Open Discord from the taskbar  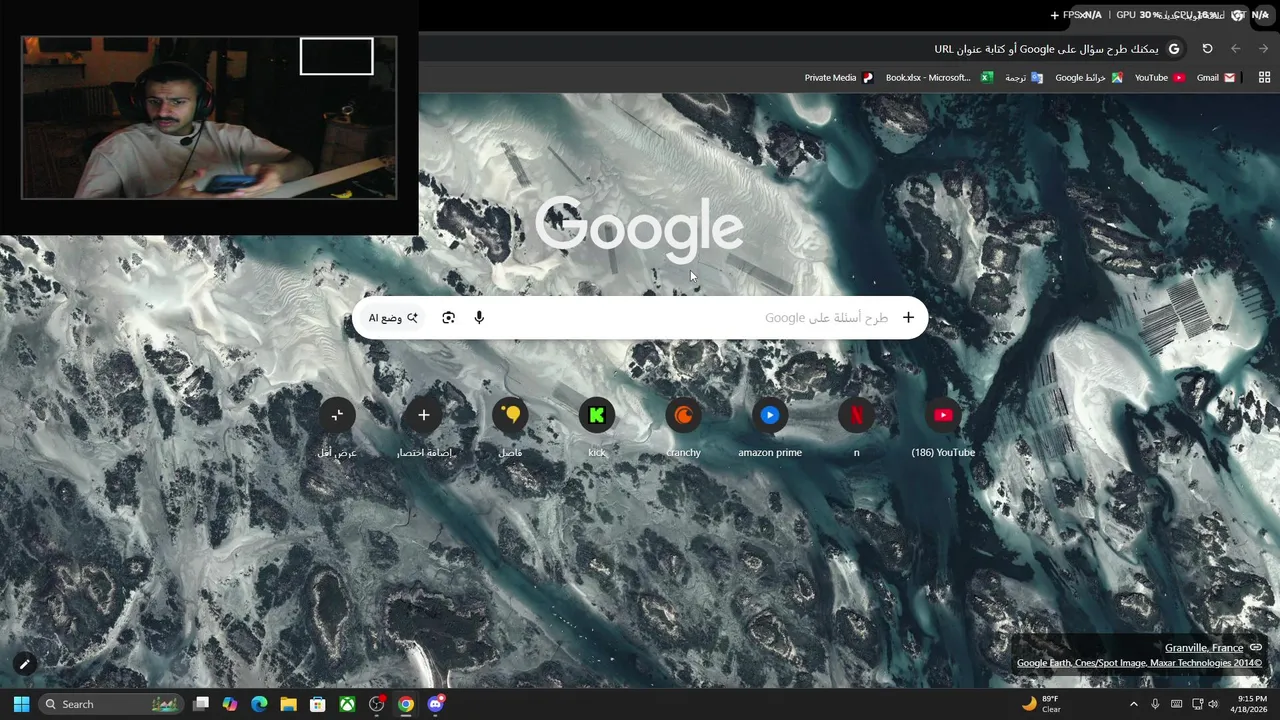point(435,704)
